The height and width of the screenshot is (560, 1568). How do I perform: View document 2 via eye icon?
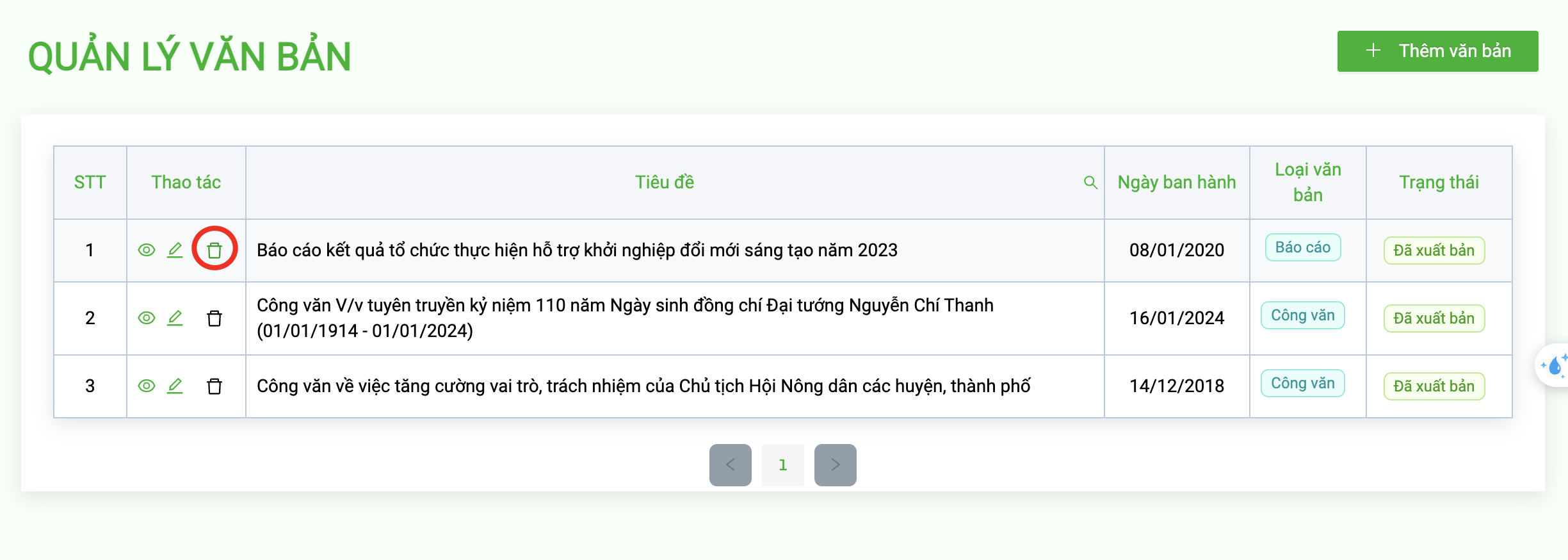(147, 318)
